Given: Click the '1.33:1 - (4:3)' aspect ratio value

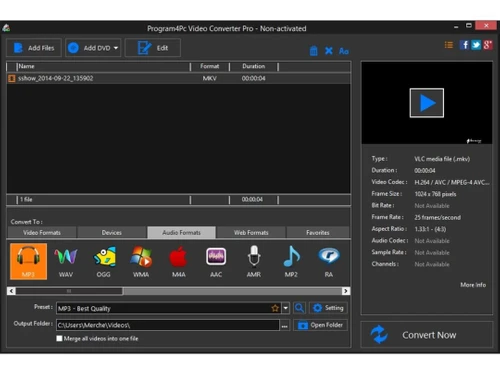Looking at the screenshot, I should [x=430, y=229].
